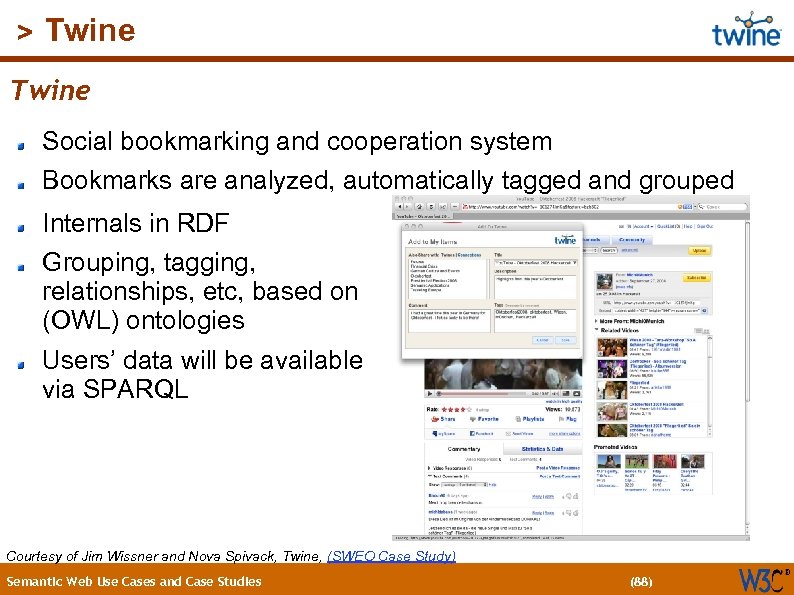794x595 pixels.
Task: Click the Description box in twine dialog
Action: tap(535, 287)
